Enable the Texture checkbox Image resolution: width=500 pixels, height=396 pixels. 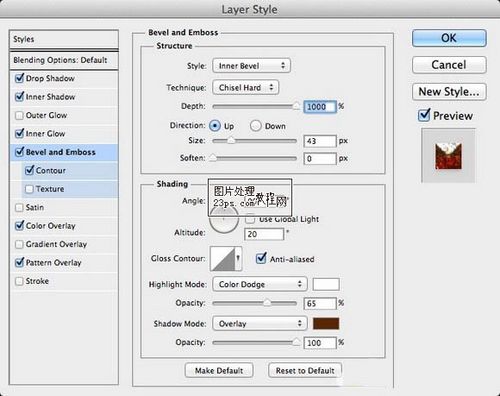pyautogui.click(x=29, y=189)
